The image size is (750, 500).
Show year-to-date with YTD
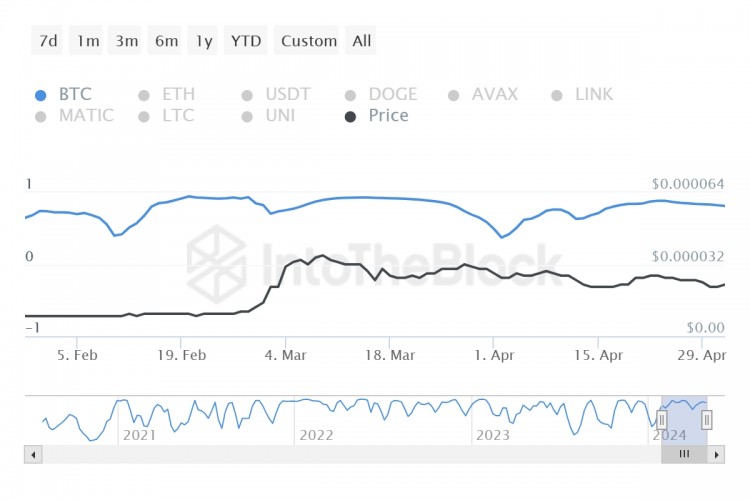(x=245, y=41)
